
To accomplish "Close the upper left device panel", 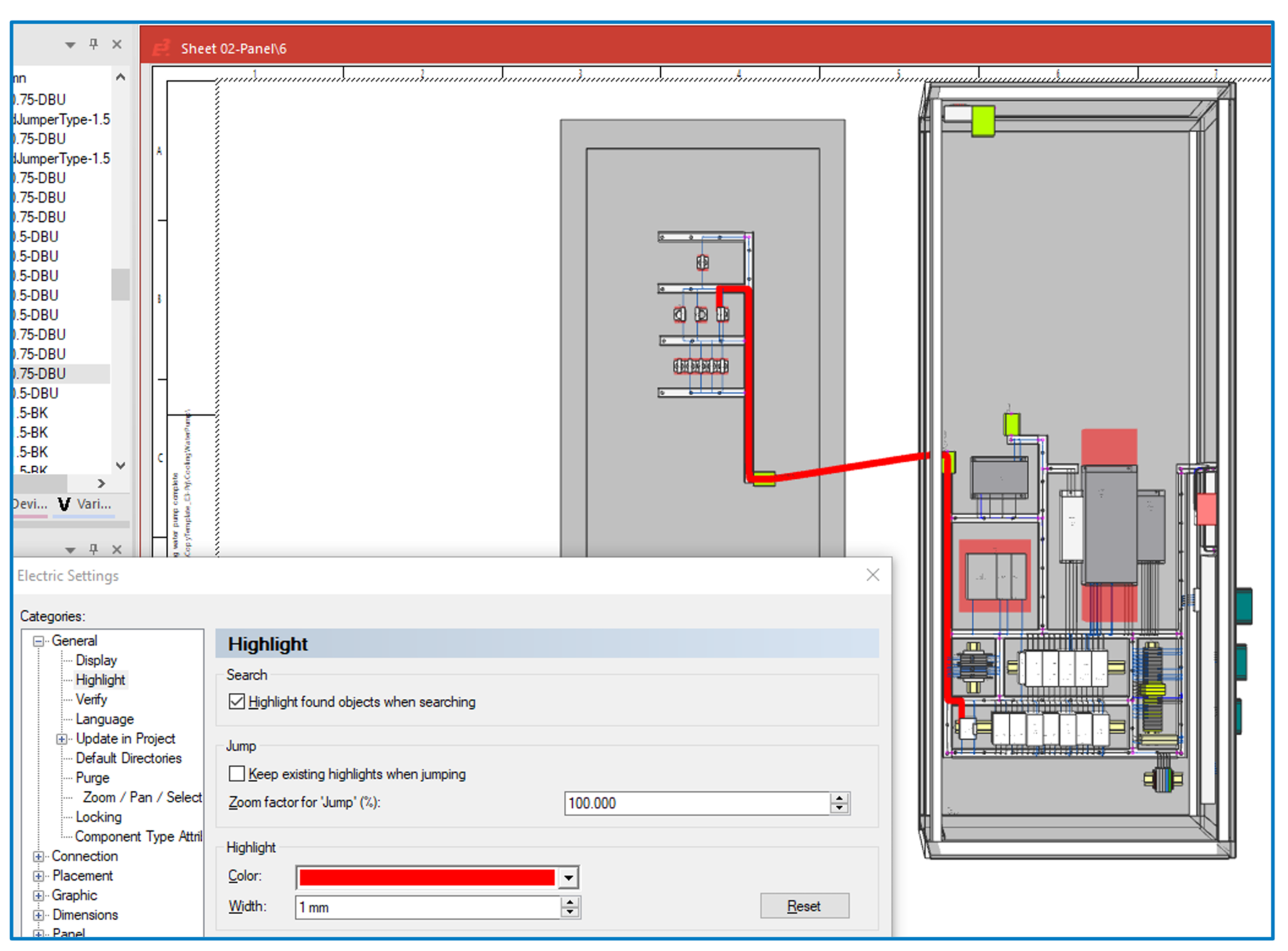I will coord(117,44).
